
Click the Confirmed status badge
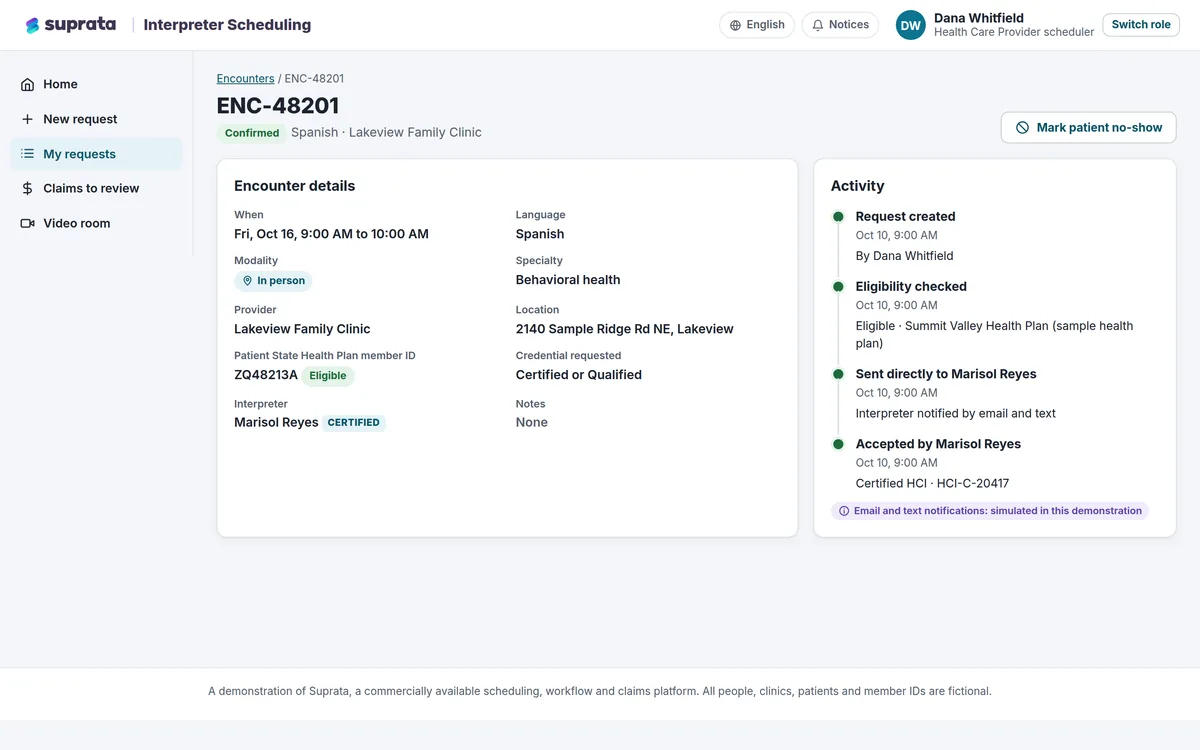click(252, 133)
